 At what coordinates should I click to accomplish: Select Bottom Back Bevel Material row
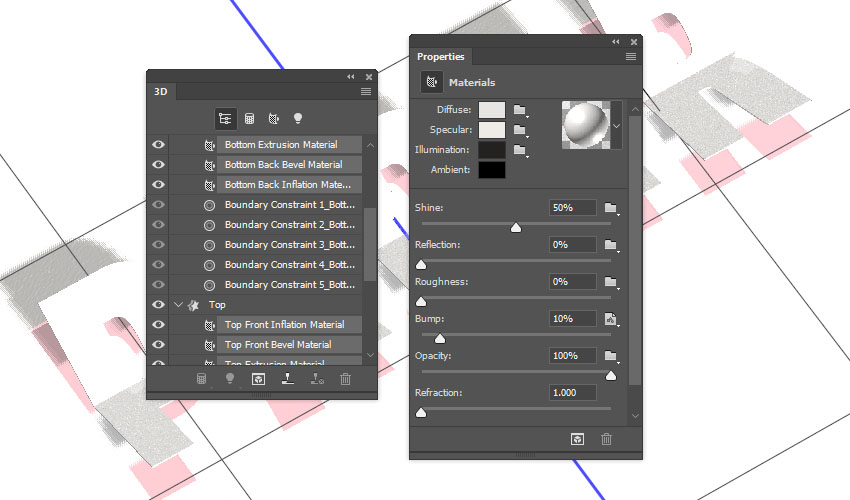[289, 165]
